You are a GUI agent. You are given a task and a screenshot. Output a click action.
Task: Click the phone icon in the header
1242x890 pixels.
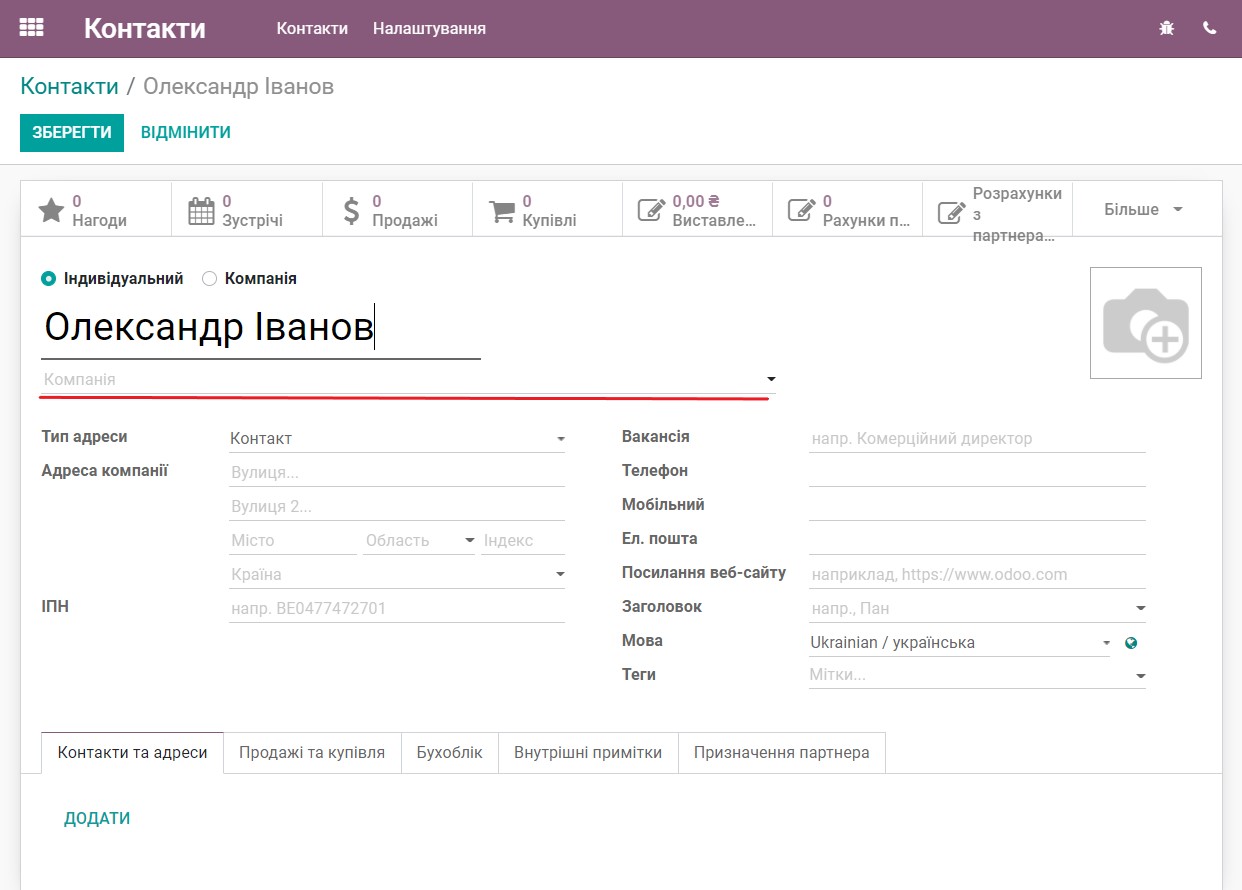1209,28
